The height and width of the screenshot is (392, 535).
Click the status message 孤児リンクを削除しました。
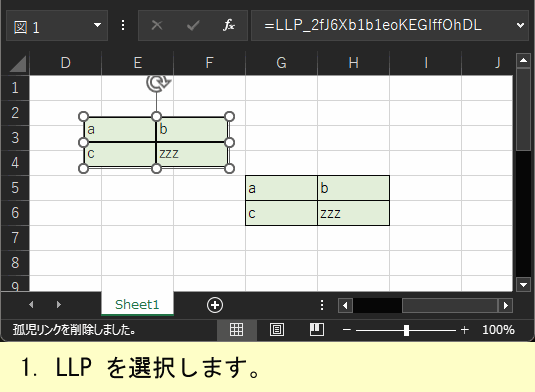point(74,330)
